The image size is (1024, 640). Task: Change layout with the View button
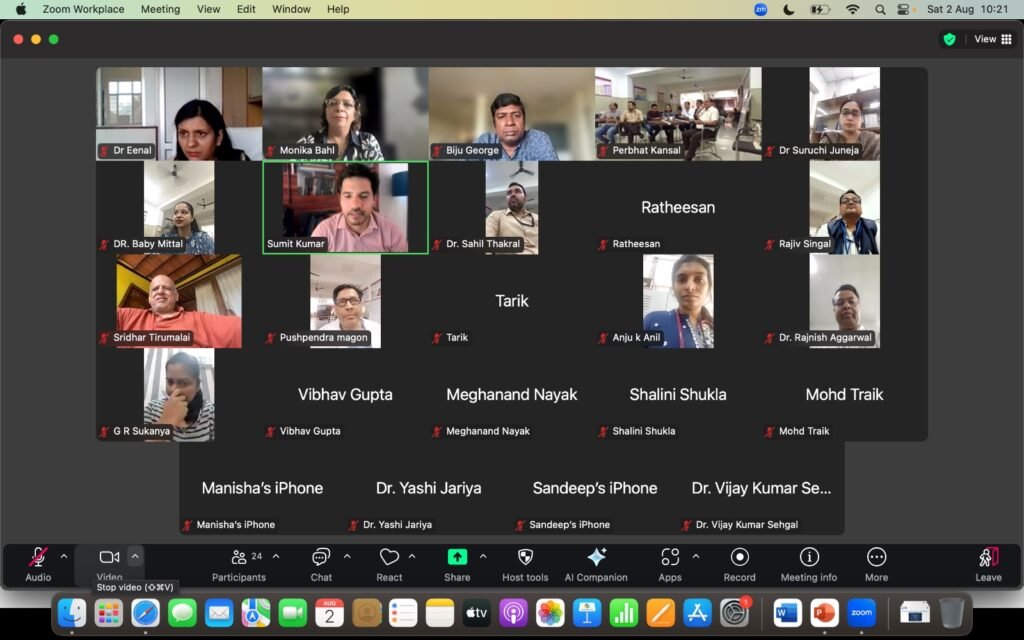[993, 39]
